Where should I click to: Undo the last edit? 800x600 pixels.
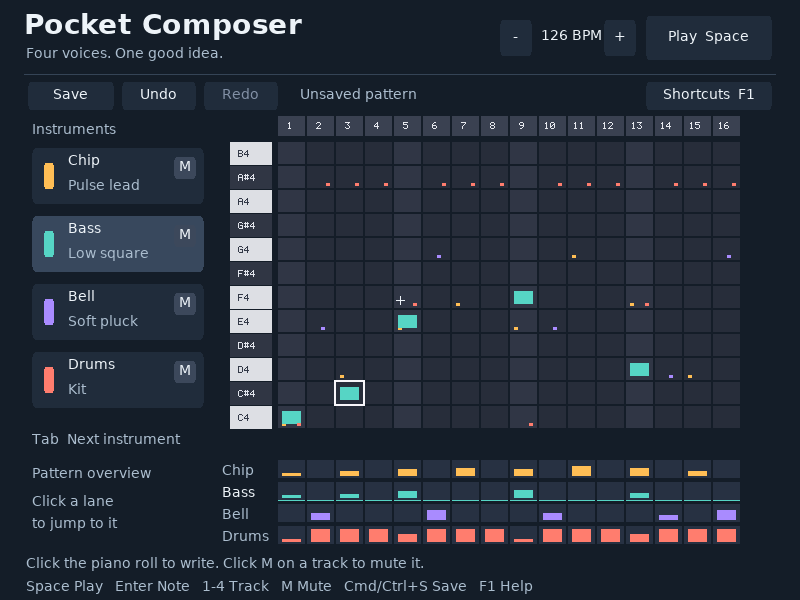159,95
